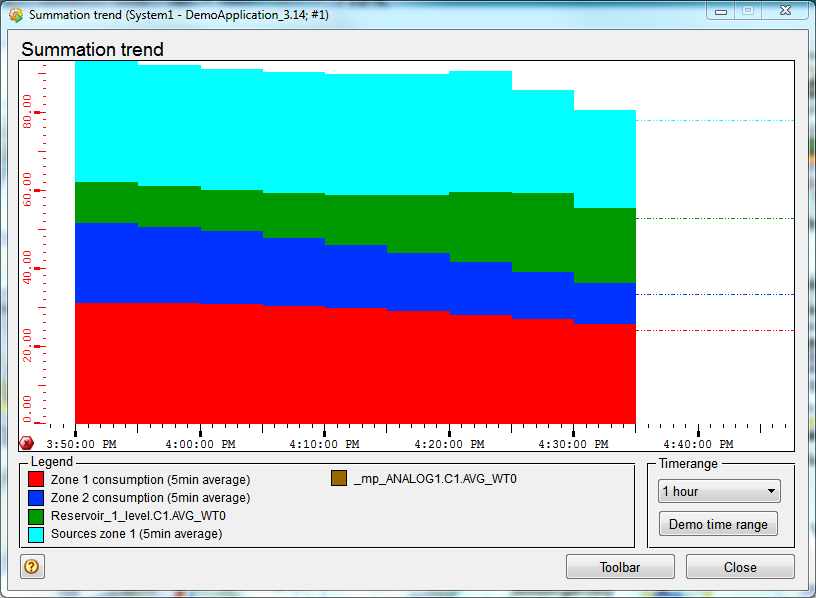This screenshot has height=598, width=816.
Task: Click the 40.00 value axis label
Action: pyautogui.click(x=27, y=268)
